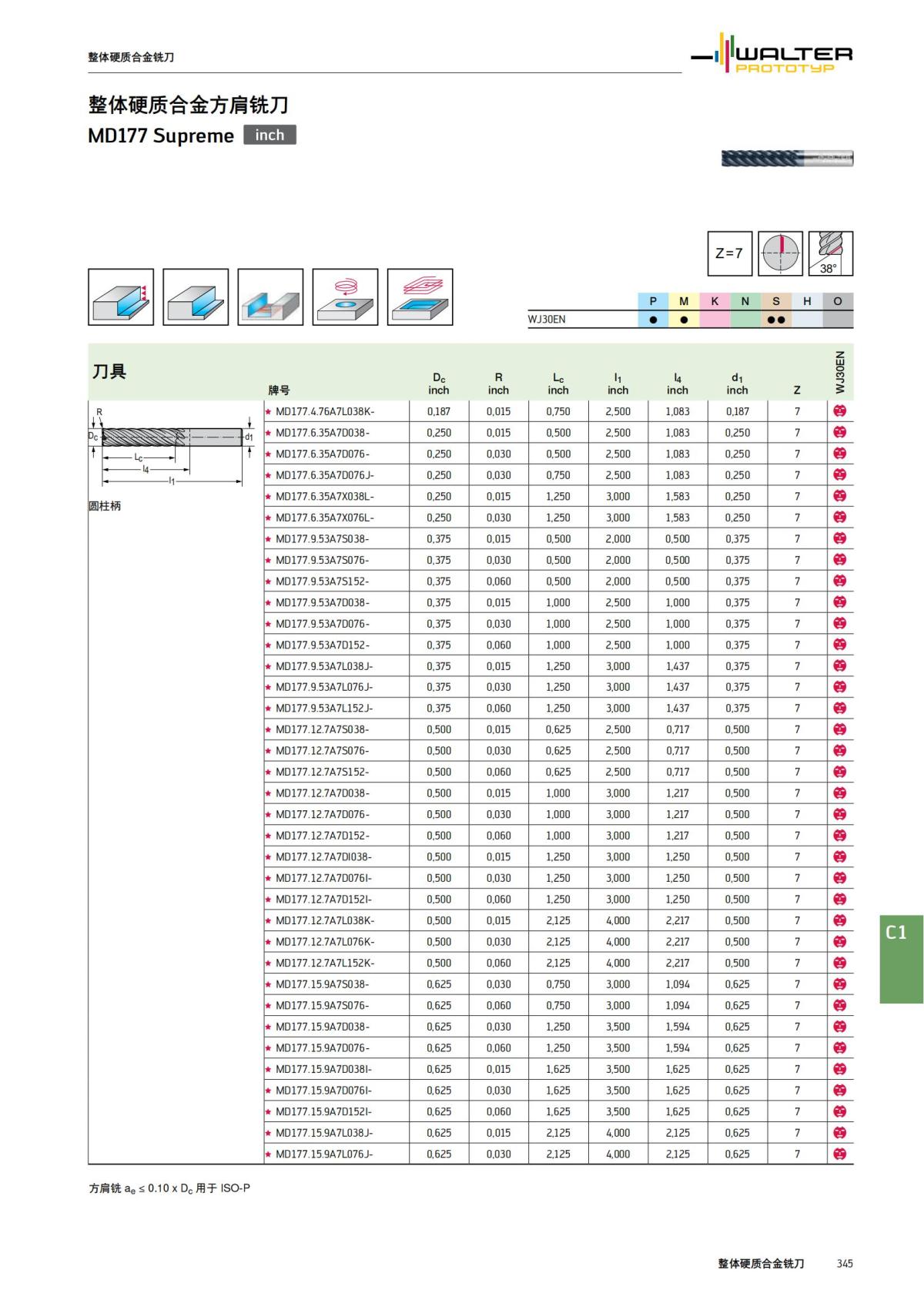The image size is (924, 1307).
Task: Click availability icon for MD177.12.7A7D152-
Action: (840, 836)
